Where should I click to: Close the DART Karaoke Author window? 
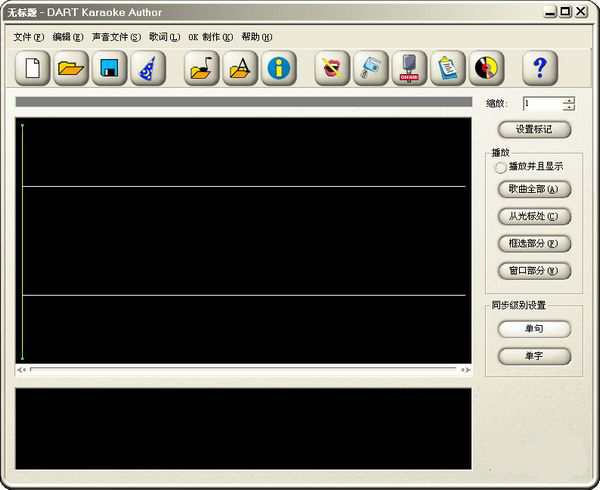(580, 11)
